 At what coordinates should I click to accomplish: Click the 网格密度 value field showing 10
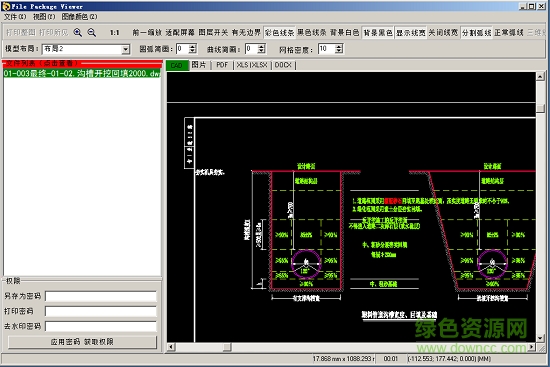[327, 49]
